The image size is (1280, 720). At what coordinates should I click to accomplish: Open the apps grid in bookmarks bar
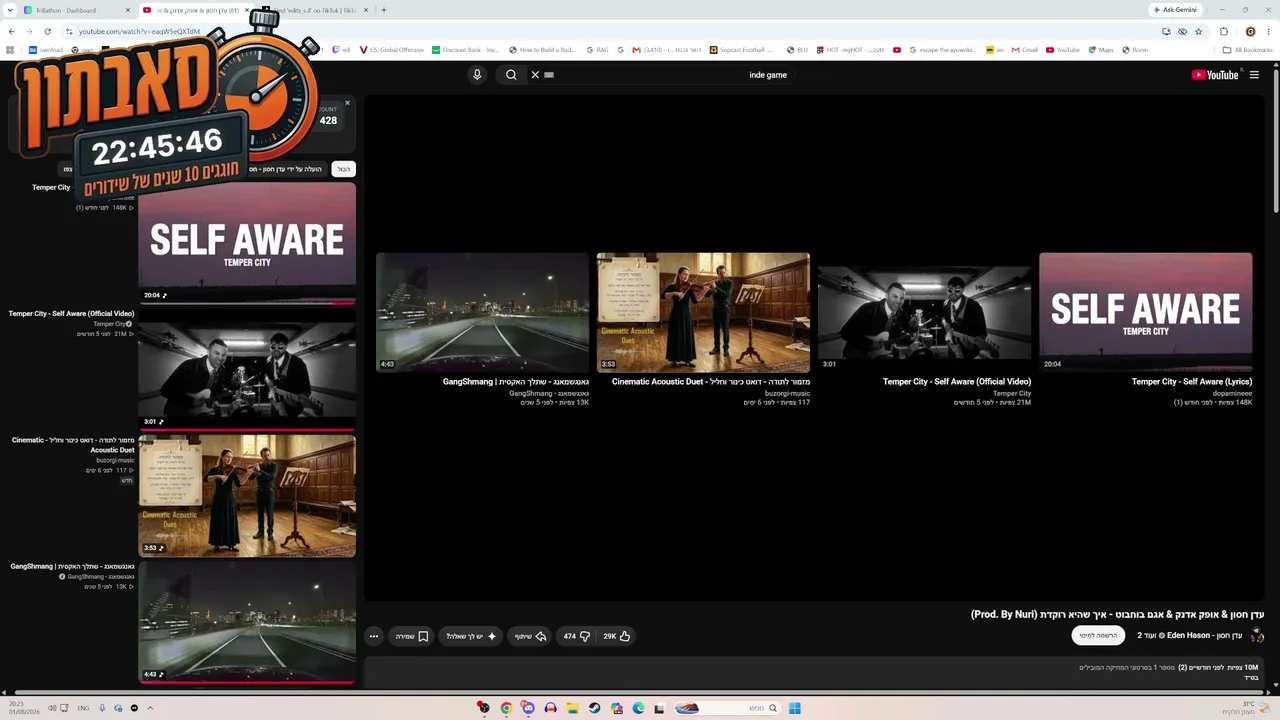point(10,50)
